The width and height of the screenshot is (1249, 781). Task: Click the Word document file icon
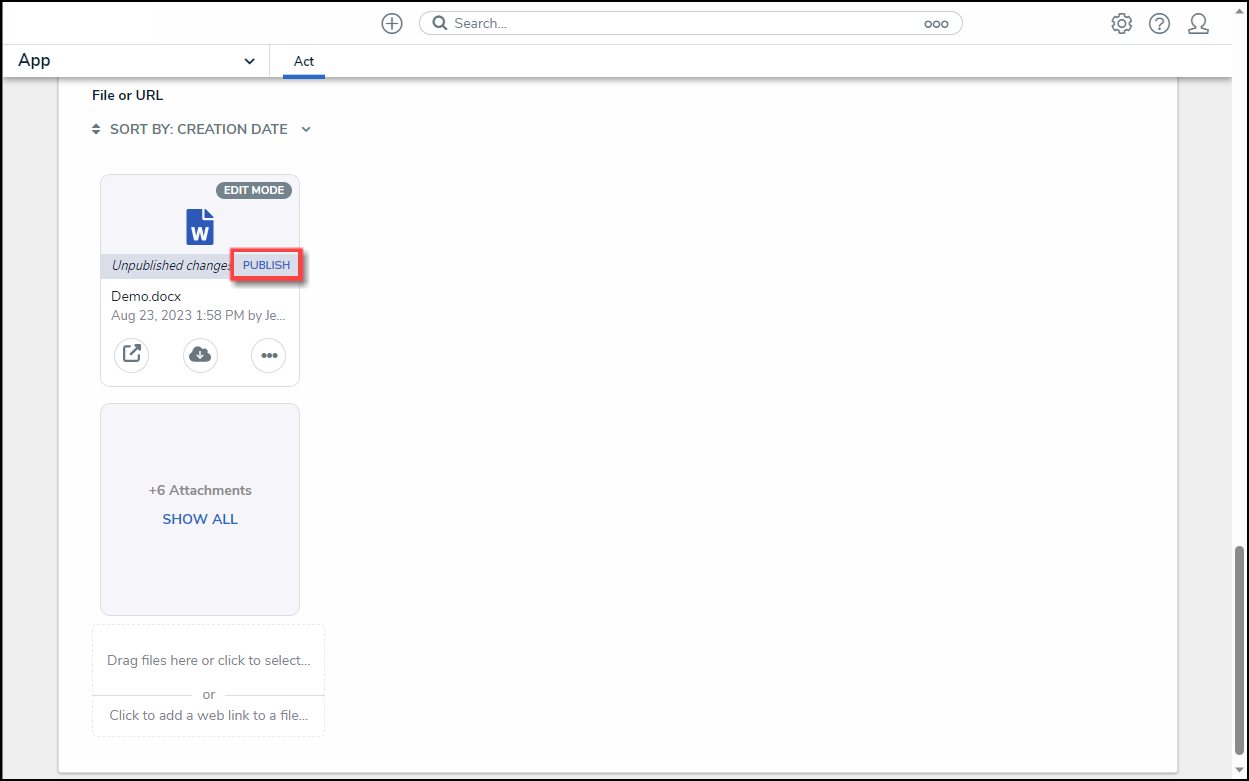(200, 226)
